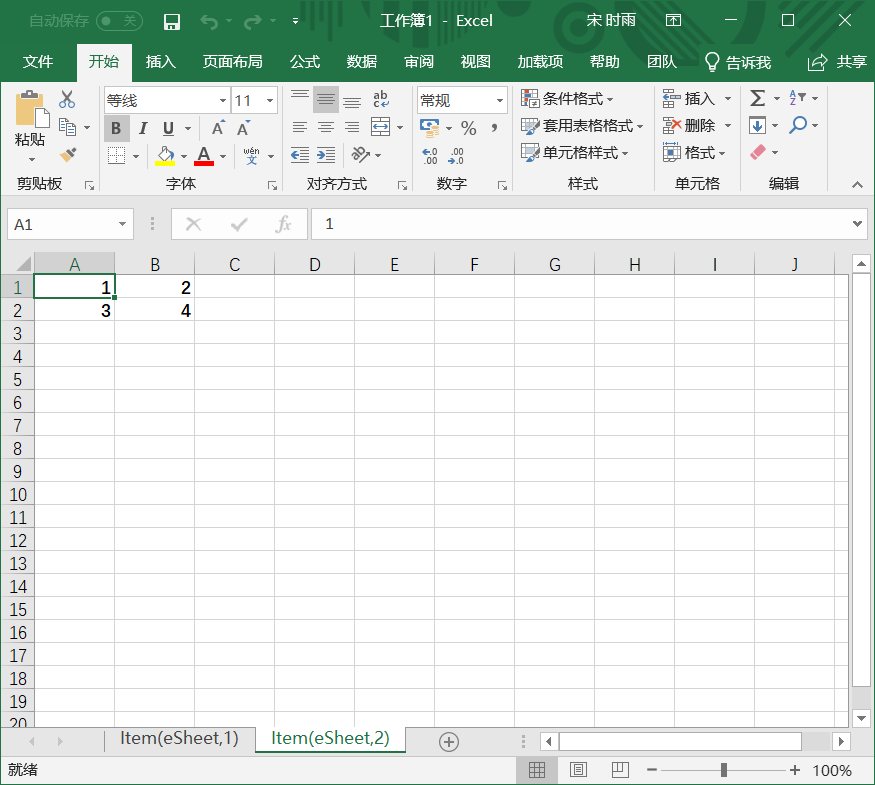Toggle Bold formatting button

tap(116, 128)
